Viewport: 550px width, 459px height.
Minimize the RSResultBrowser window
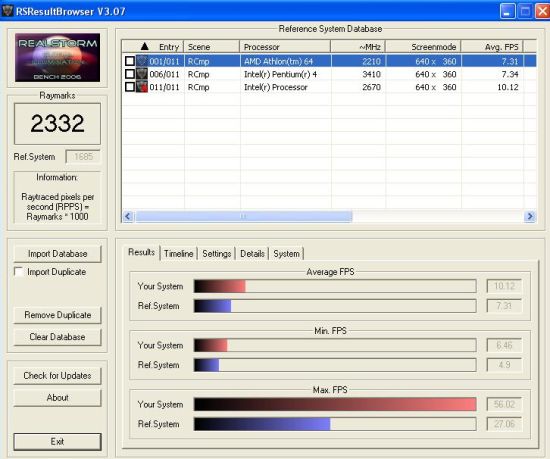click(x=507, y=12)
